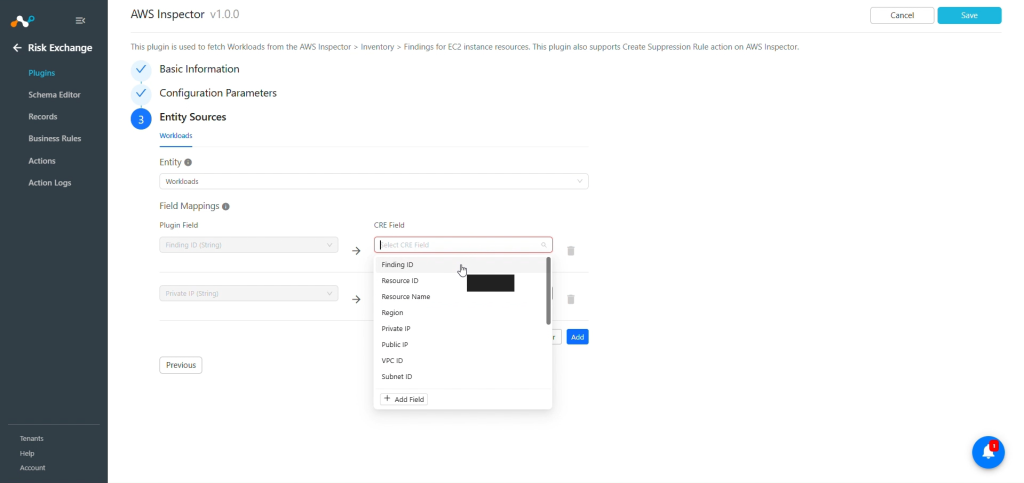Viewport: 1024px width, 483px height.
Task: Go back using Risk Exchange arrow
Action: [17, 48]
